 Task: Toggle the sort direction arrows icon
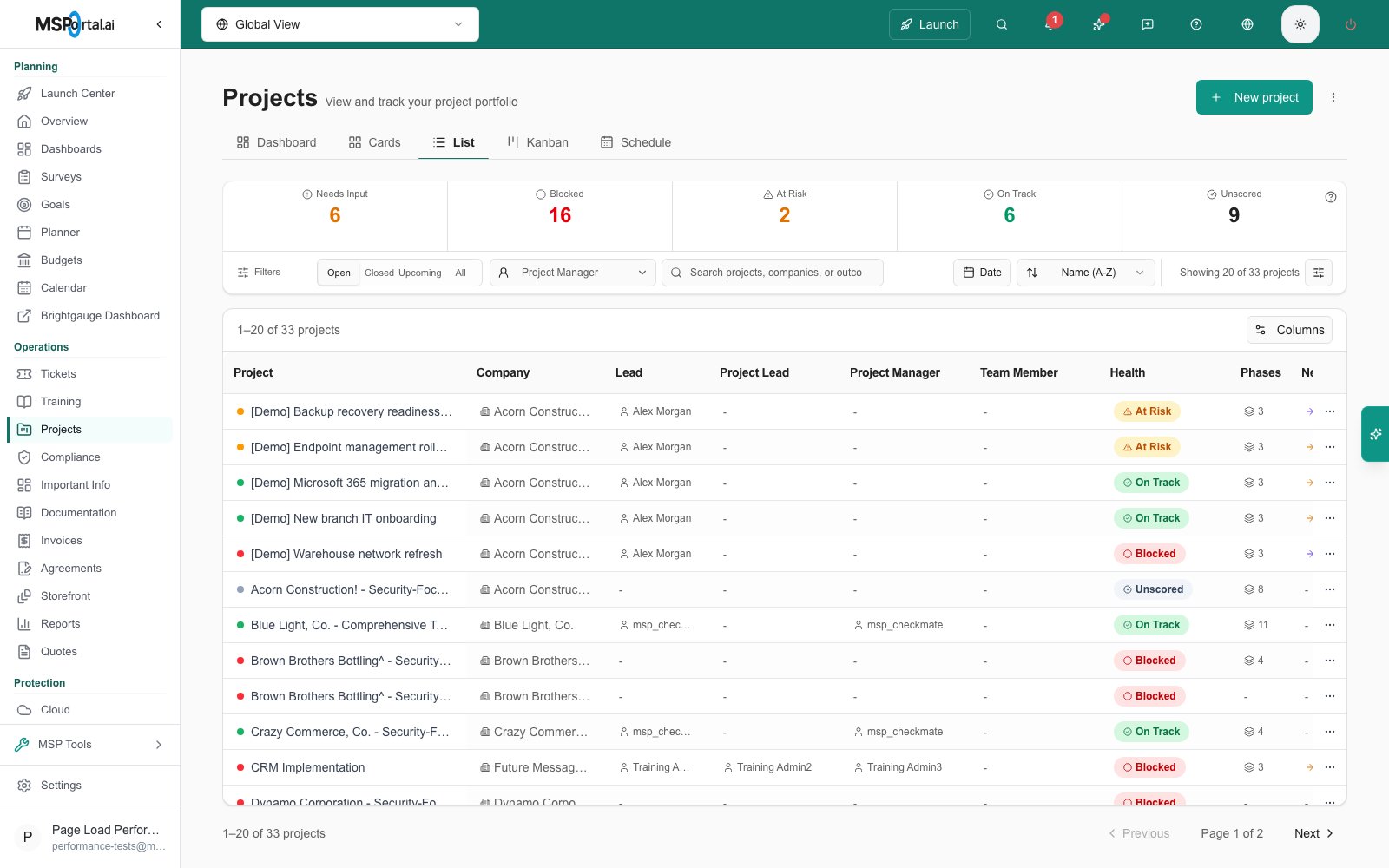coord(1032,273)
